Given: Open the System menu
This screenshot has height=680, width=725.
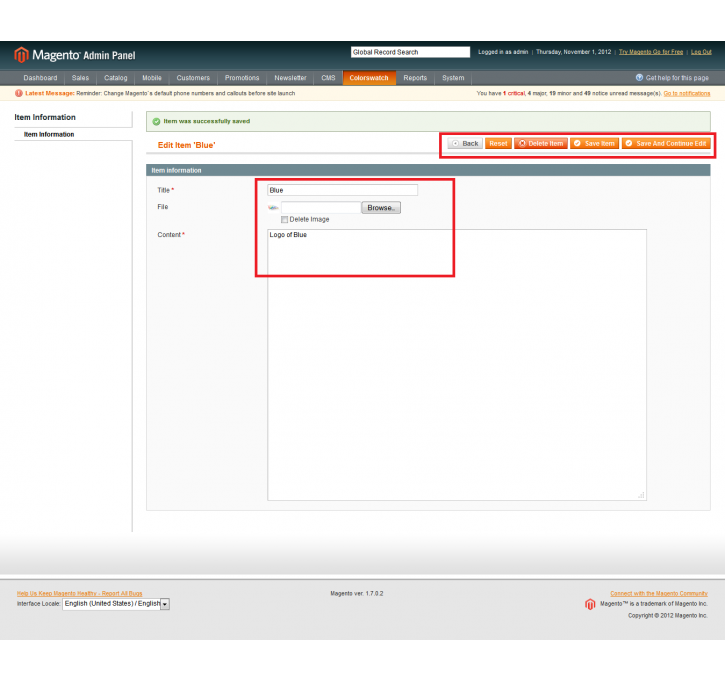Looking at the screenshot, I should click(x=453, y=78).
